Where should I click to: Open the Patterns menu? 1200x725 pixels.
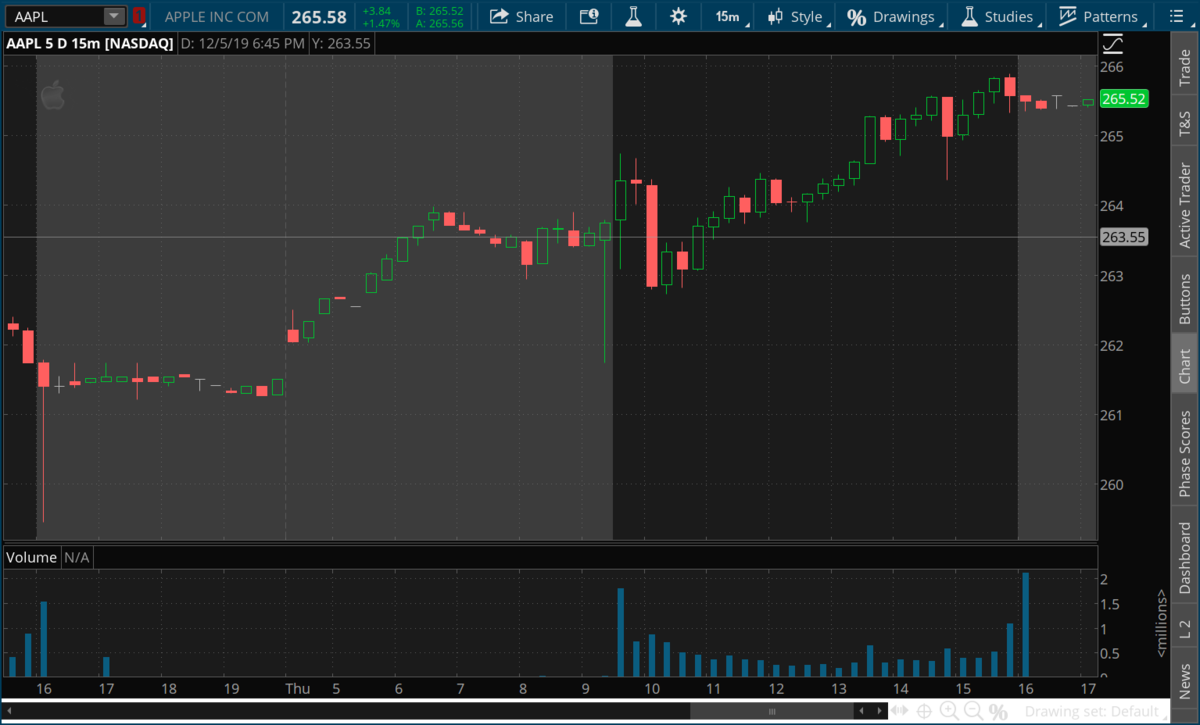tap(1099, 16)
